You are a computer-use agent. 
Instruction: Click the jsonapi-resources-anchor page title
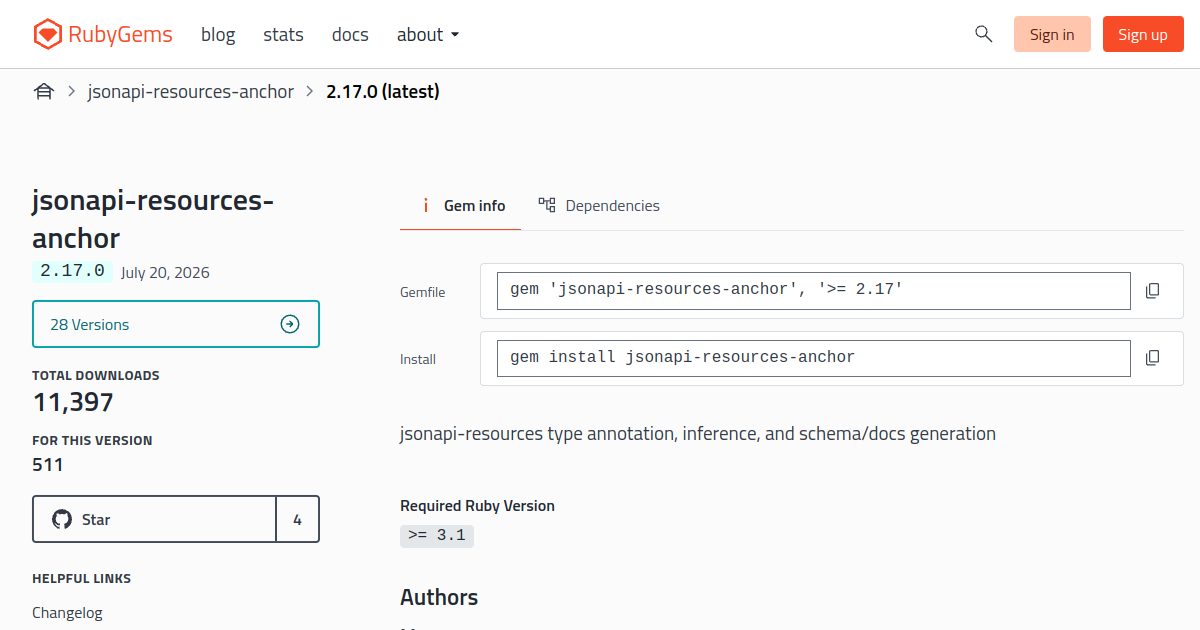[153, 219]
